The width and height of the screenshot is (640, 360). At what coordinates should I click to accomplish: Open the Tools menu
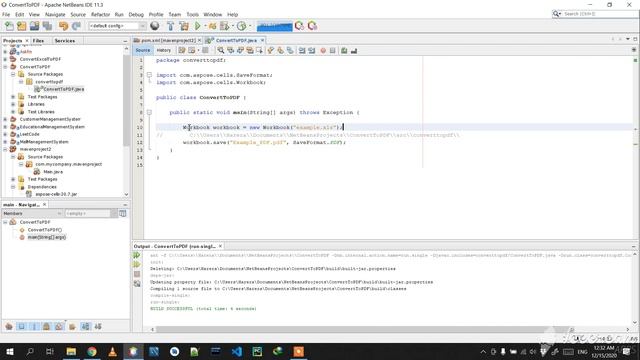coord(193,14)
